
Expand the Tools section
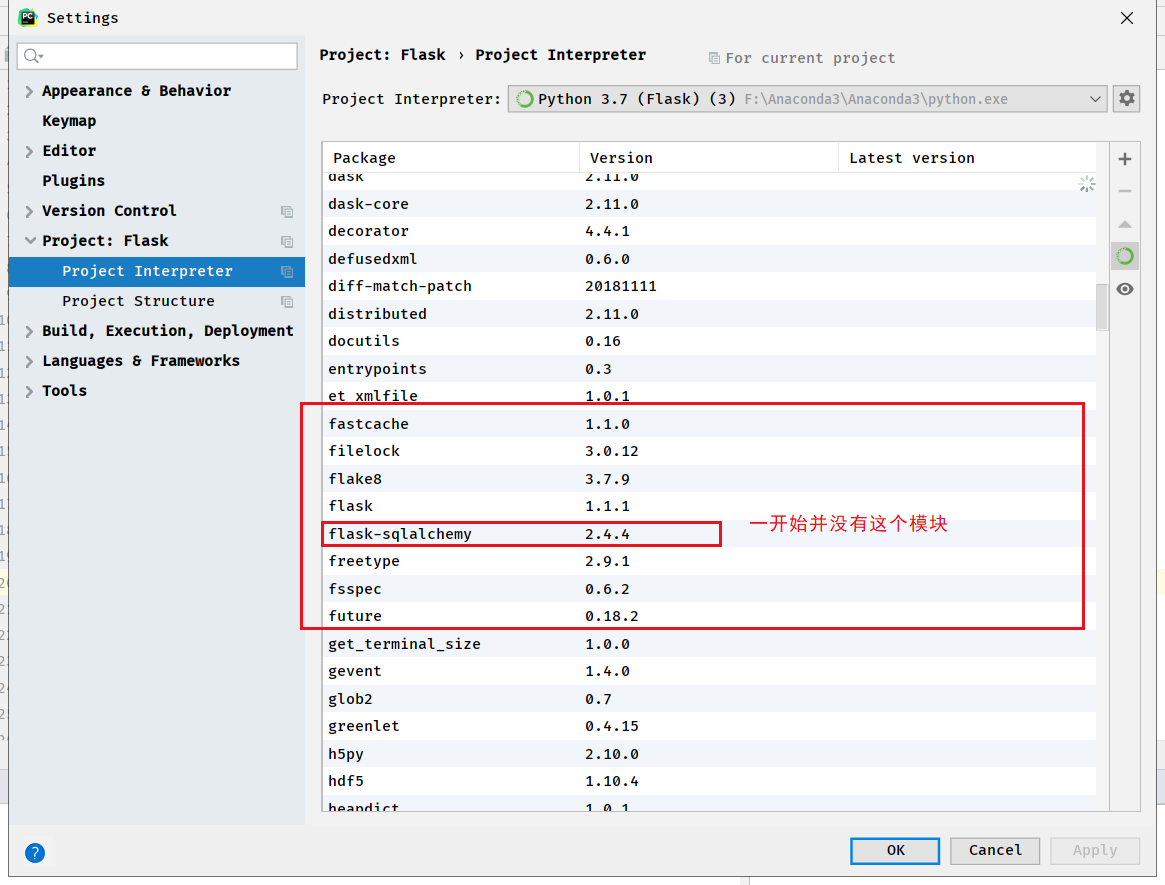click(x=29, y=392)
